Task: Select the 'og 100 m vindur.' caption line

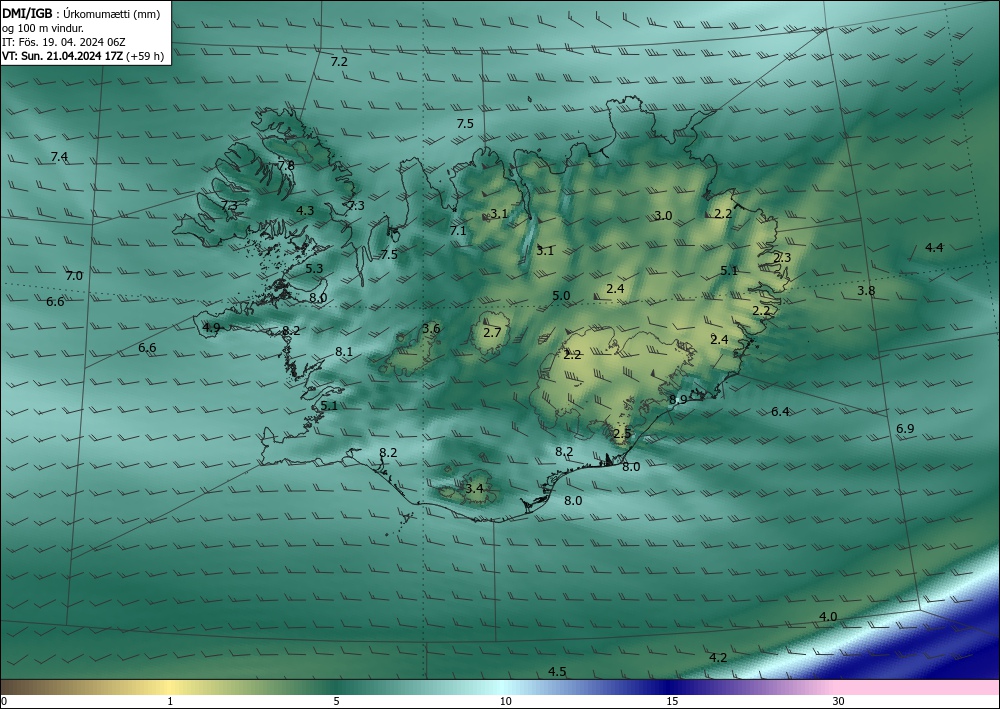Action: (43, 28)
